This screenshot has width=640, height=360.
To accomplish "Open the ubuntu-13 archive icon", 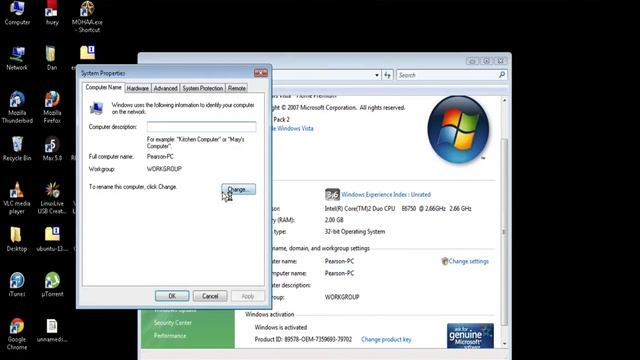I will [52, 239].
